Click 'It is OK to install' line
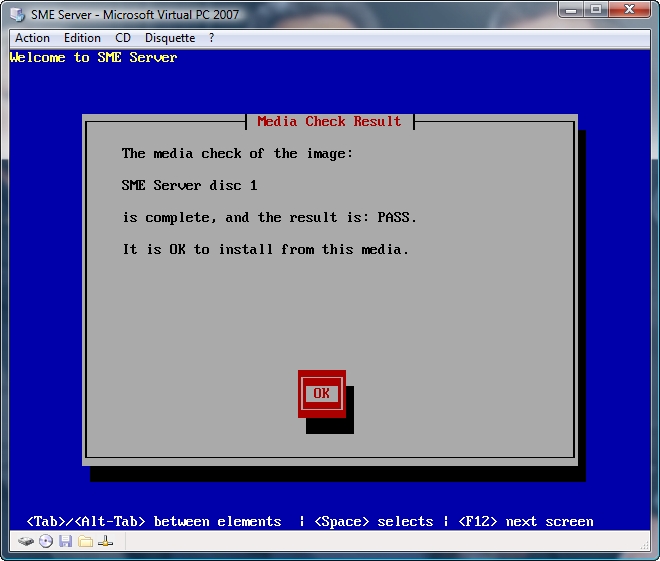Screen dimensions: 660x561 pyautogui.click(x=266, y=249)
